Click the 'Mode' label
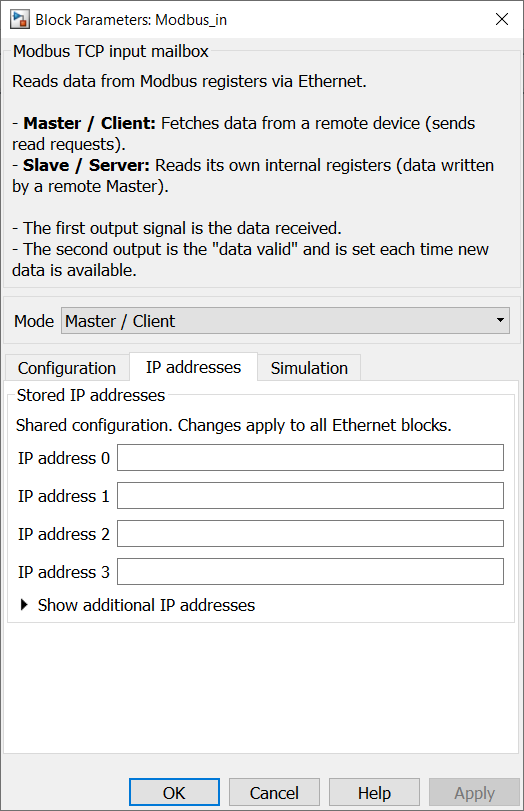Viewport: 524px width, 811px height. 34,321
